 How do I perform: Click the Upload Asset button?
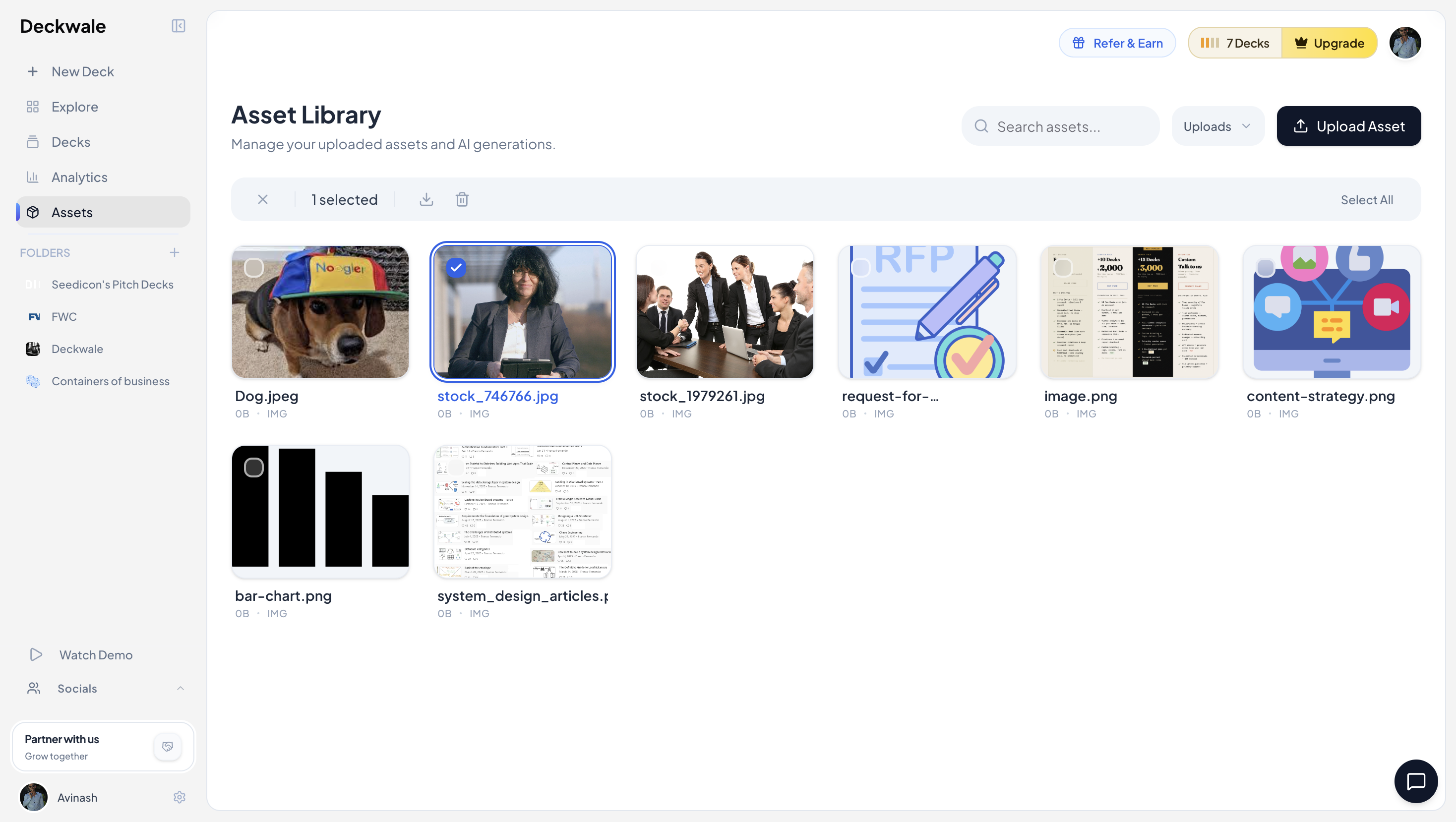coord(1348,126)
